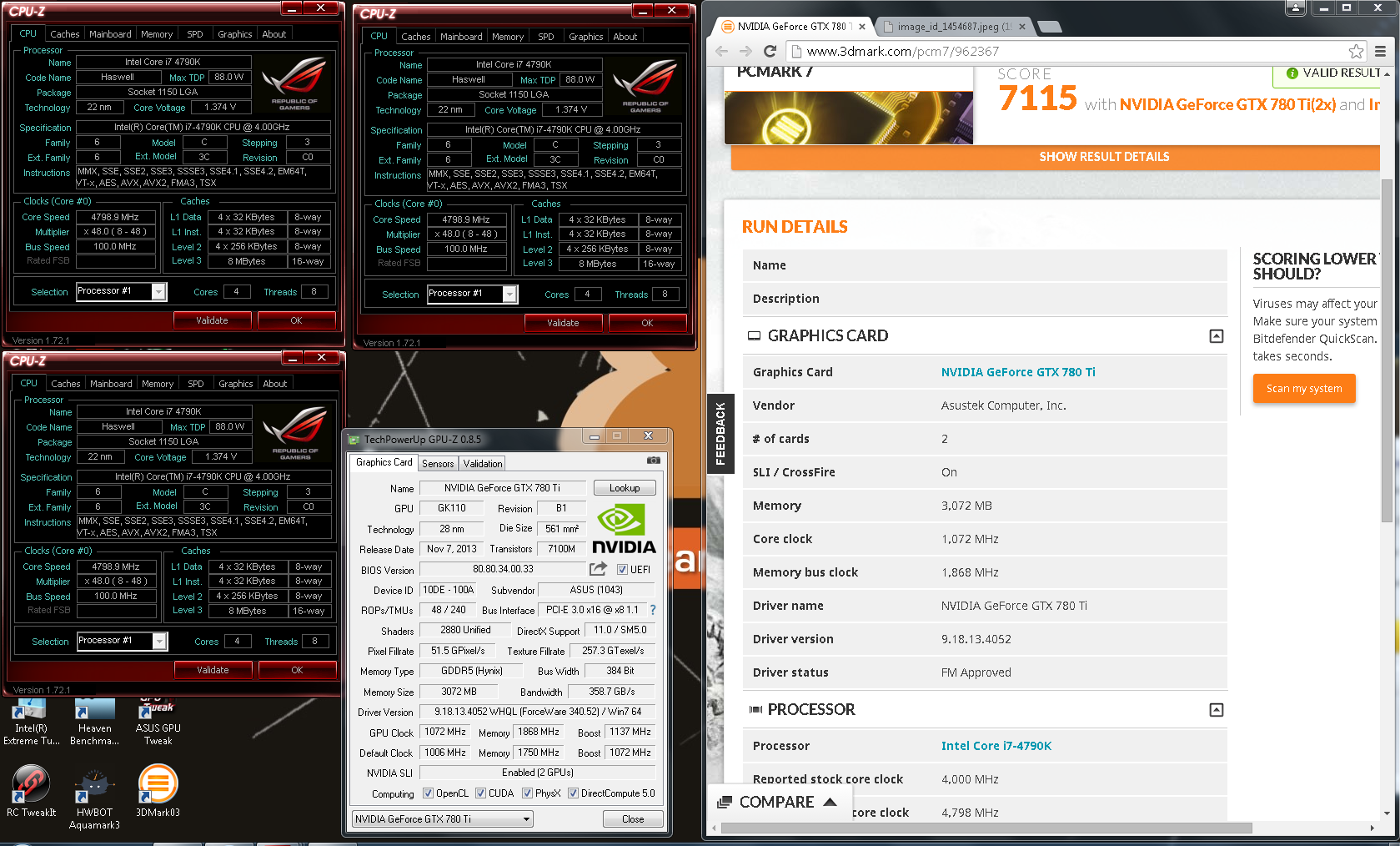Close the image_id_1454687.jpeg browser tab

point(1021,27)
